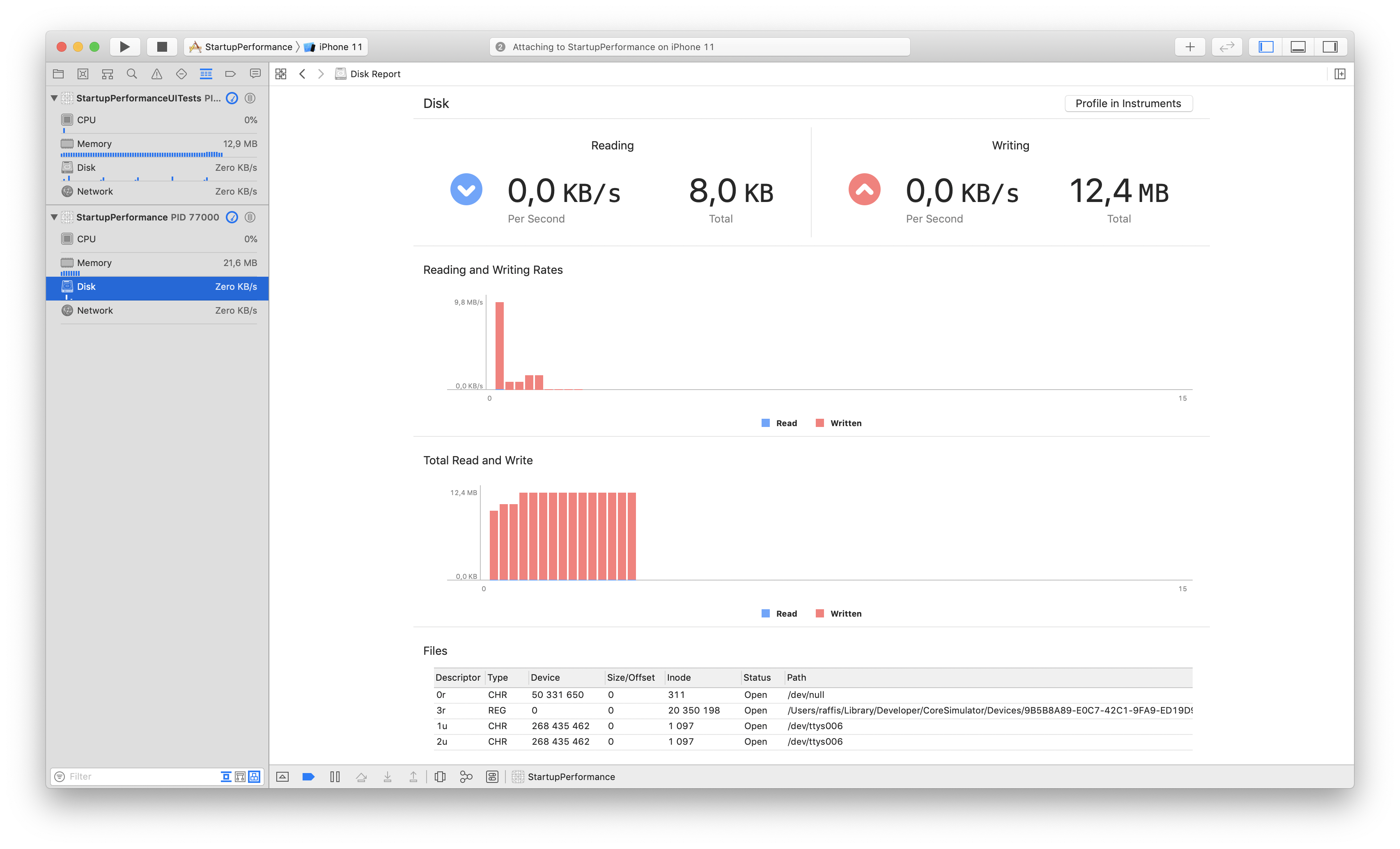Screen dimensions: 1400x849
Task: Click the Step Into button
Action: coord(388,777)
